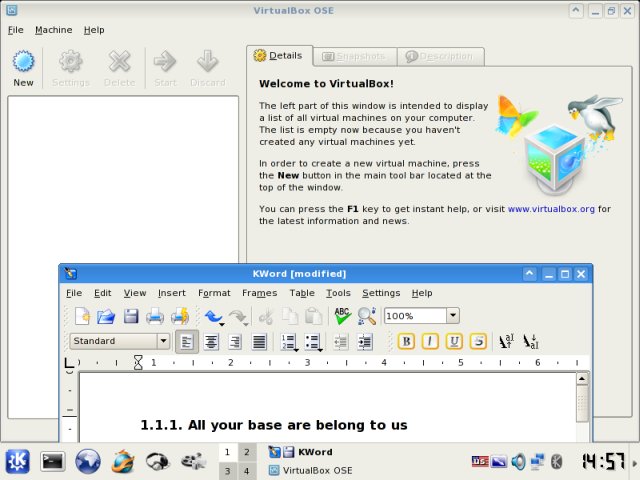The width and height of the screenshot is (640, 480).
Task: Click the tab-stop type selector on the ruler
Action: pos(69,363)
